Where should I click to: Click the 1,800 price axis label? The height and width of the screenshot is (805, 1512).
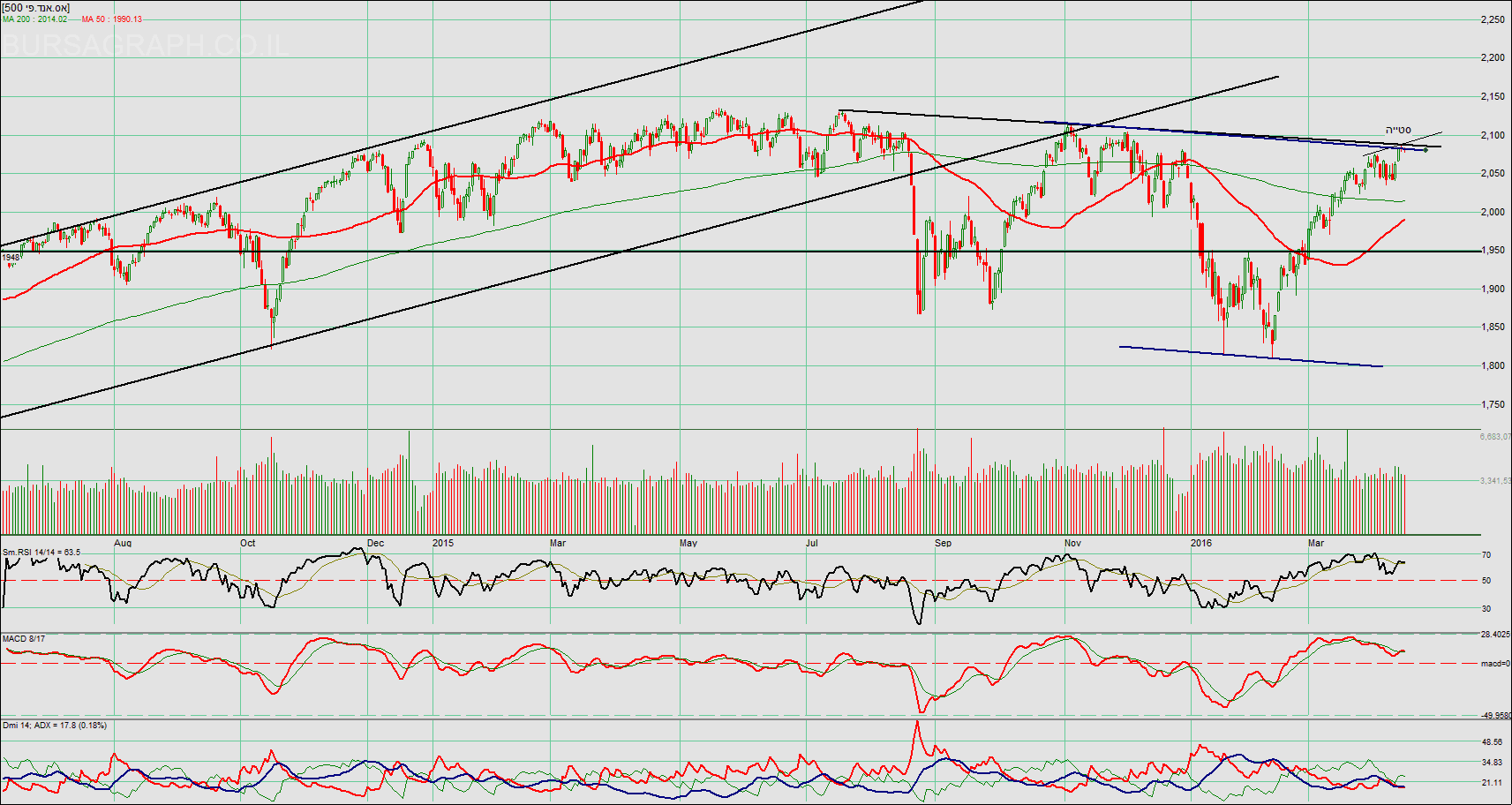(1493, 366)
